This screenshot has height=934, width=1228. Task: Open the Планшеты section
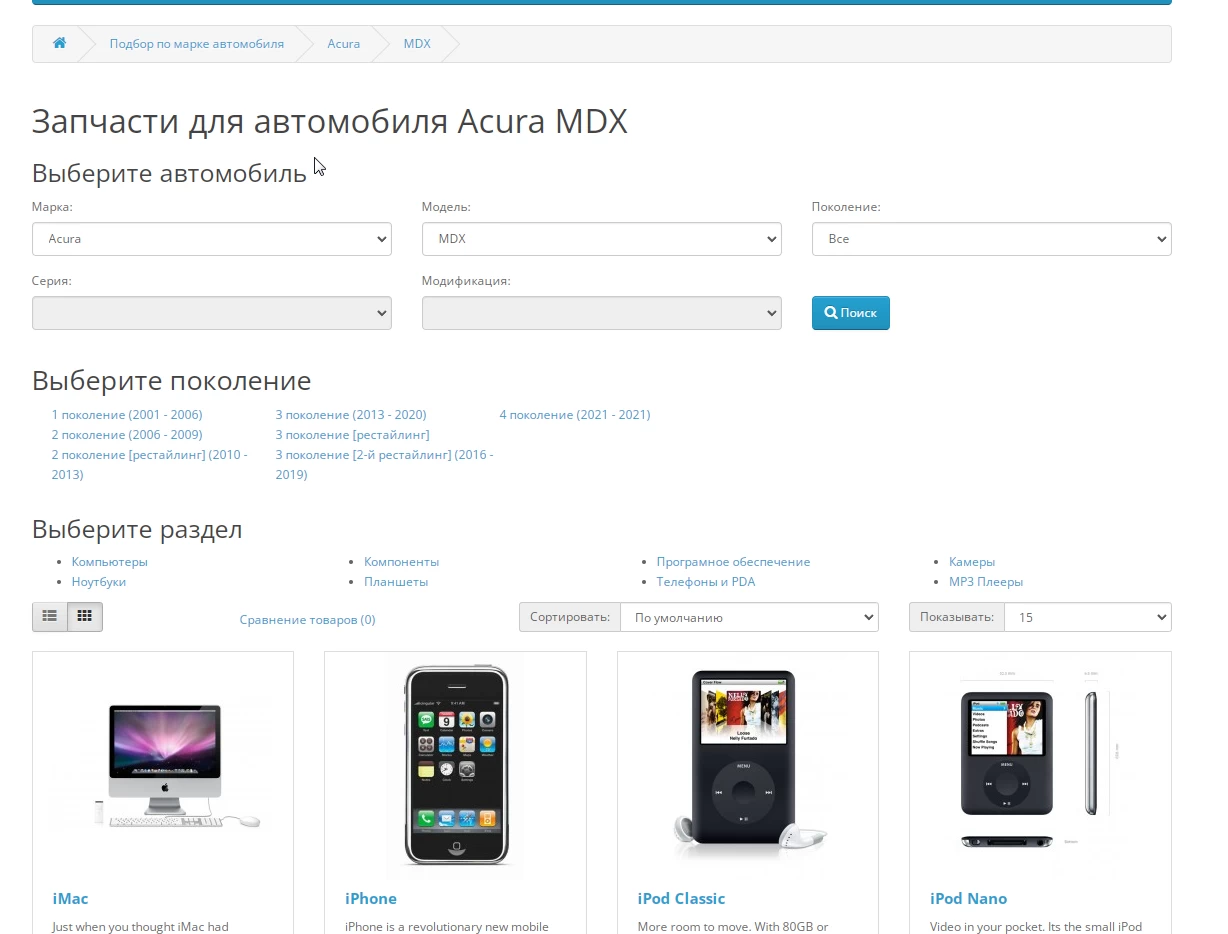coord(396,582)
